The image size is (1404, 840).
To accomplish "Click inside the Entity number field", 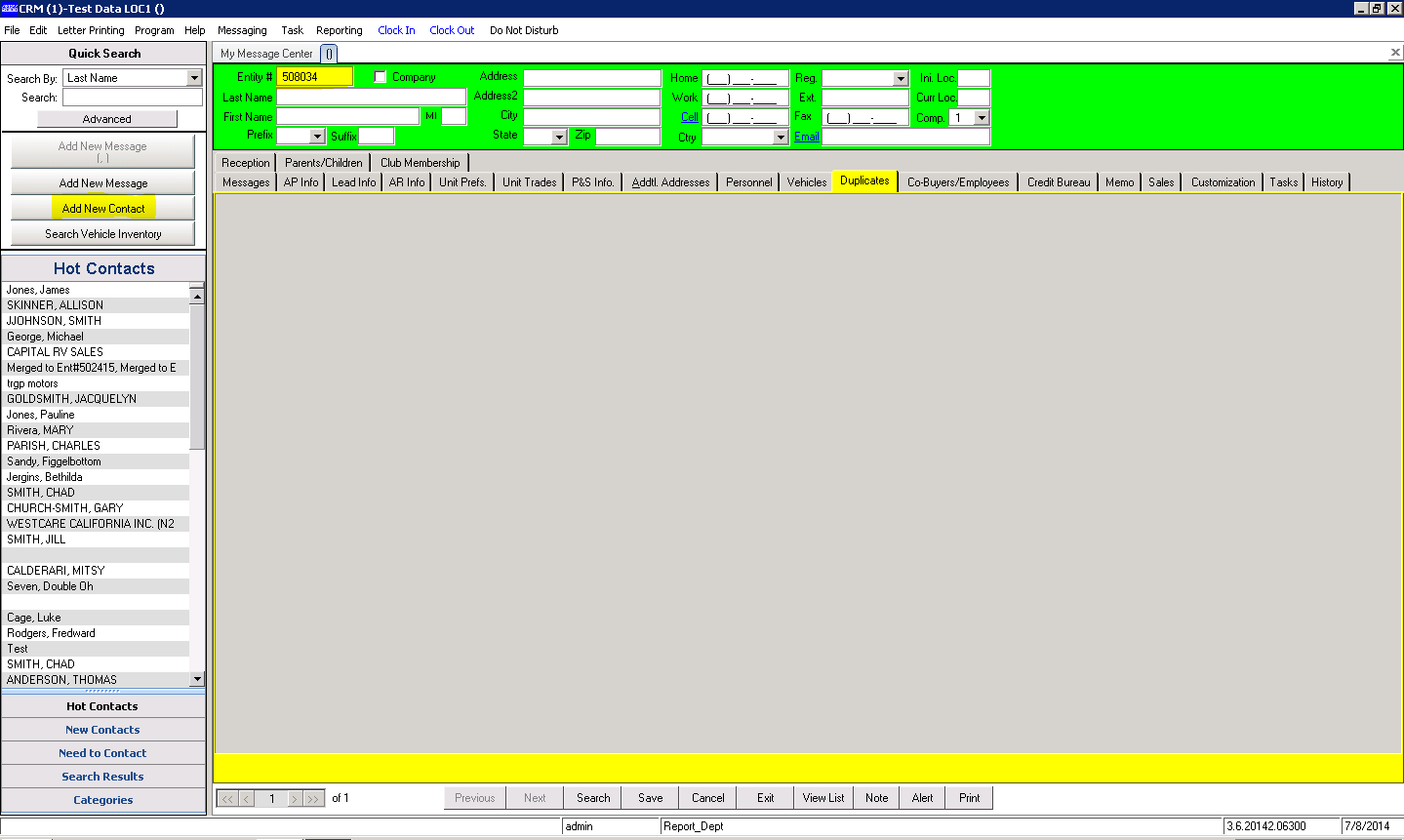I will pyautogui.click(x=315, y=76).
